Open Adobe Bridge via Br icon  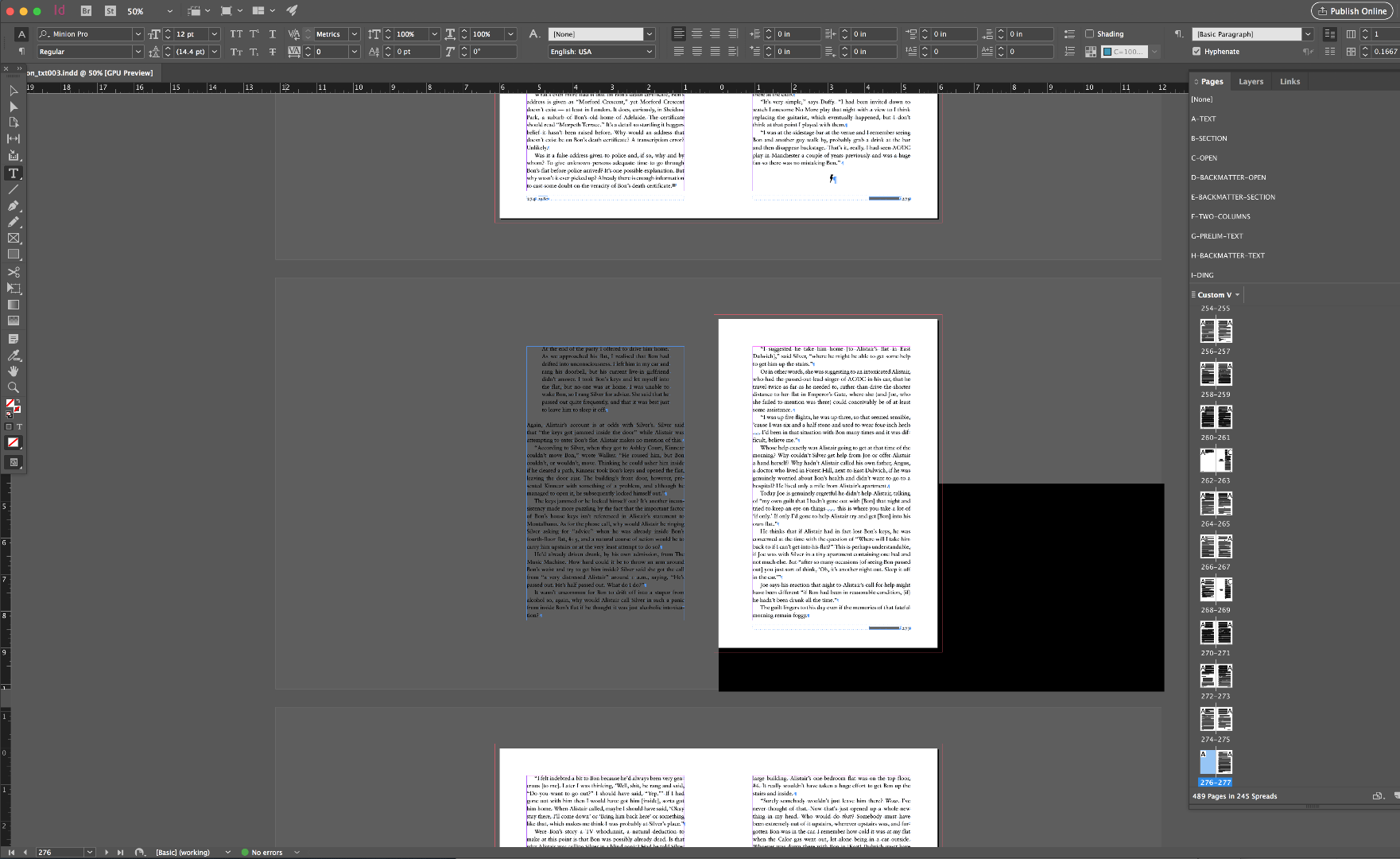[86, 11]
